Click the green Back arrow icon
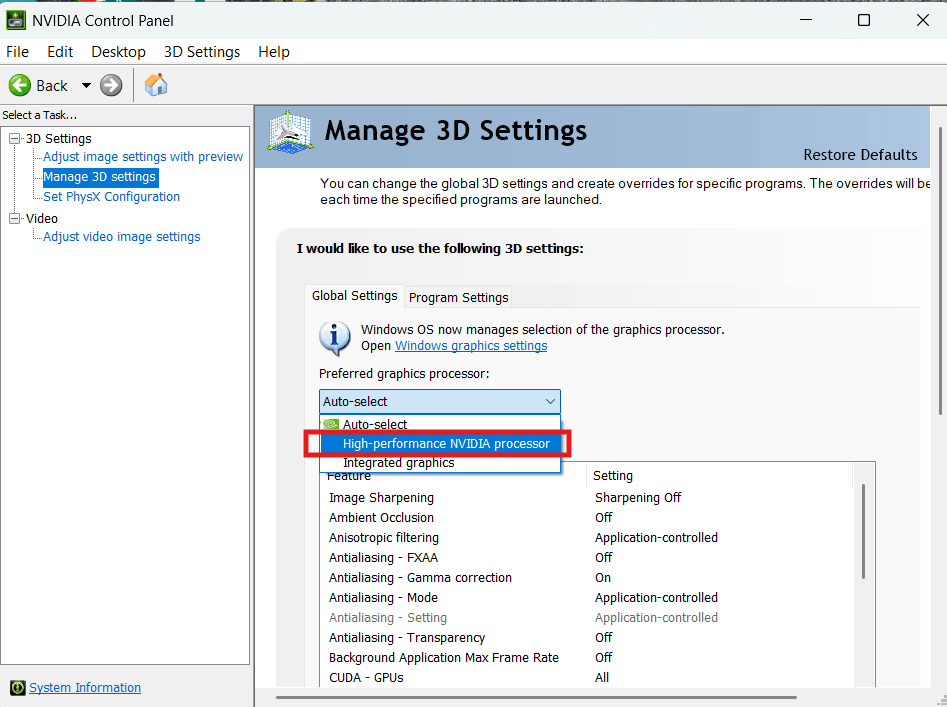This screenshot has width=947, height=707. (20, 85)
